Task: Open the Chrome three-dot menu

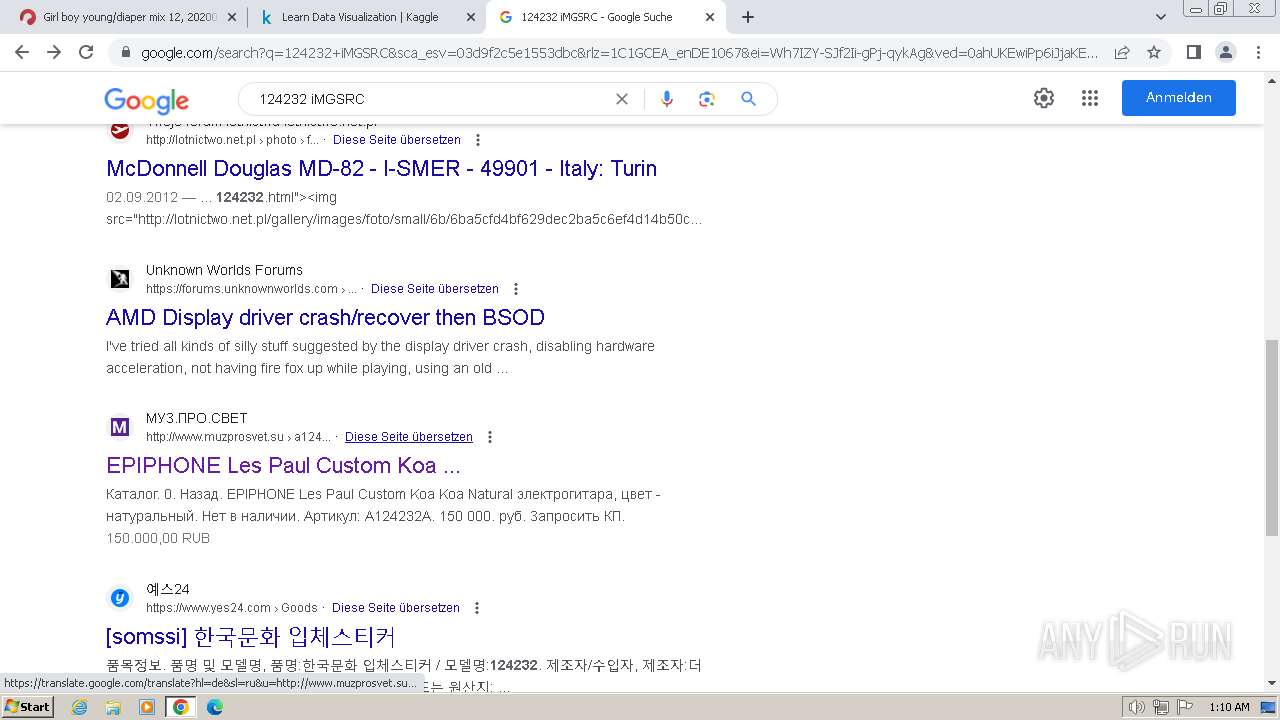Action: [1257, 52]
